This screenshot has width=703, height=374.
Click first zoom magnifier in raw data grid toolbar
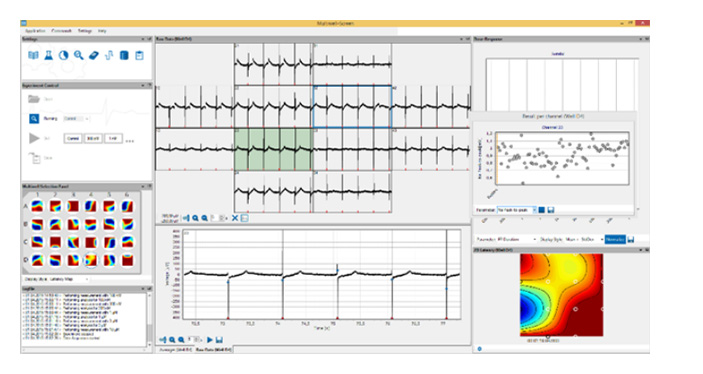click(x=195, y=218)
